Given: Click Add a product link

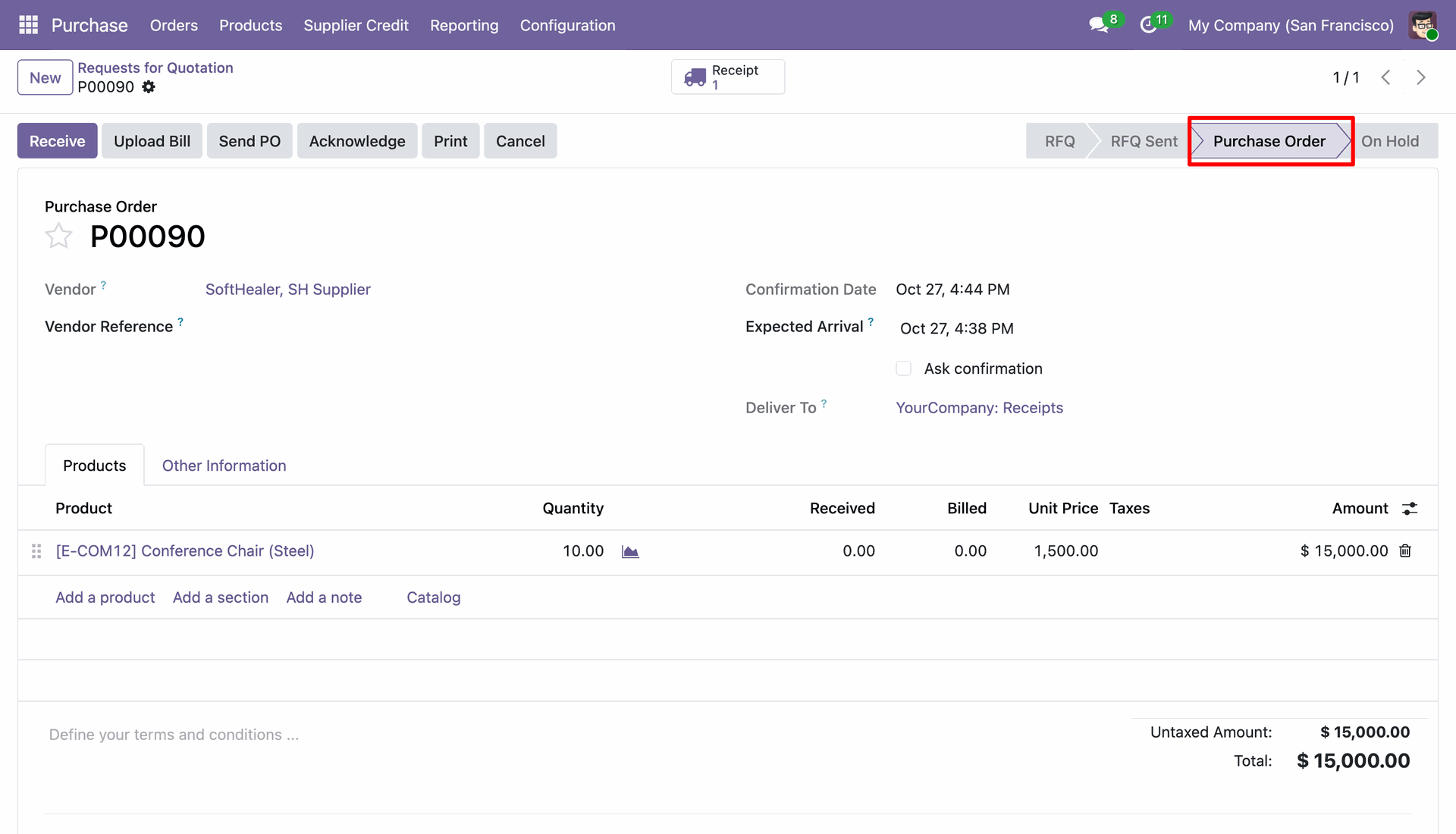Looking at the screenshot, I should tap(105, 597).
